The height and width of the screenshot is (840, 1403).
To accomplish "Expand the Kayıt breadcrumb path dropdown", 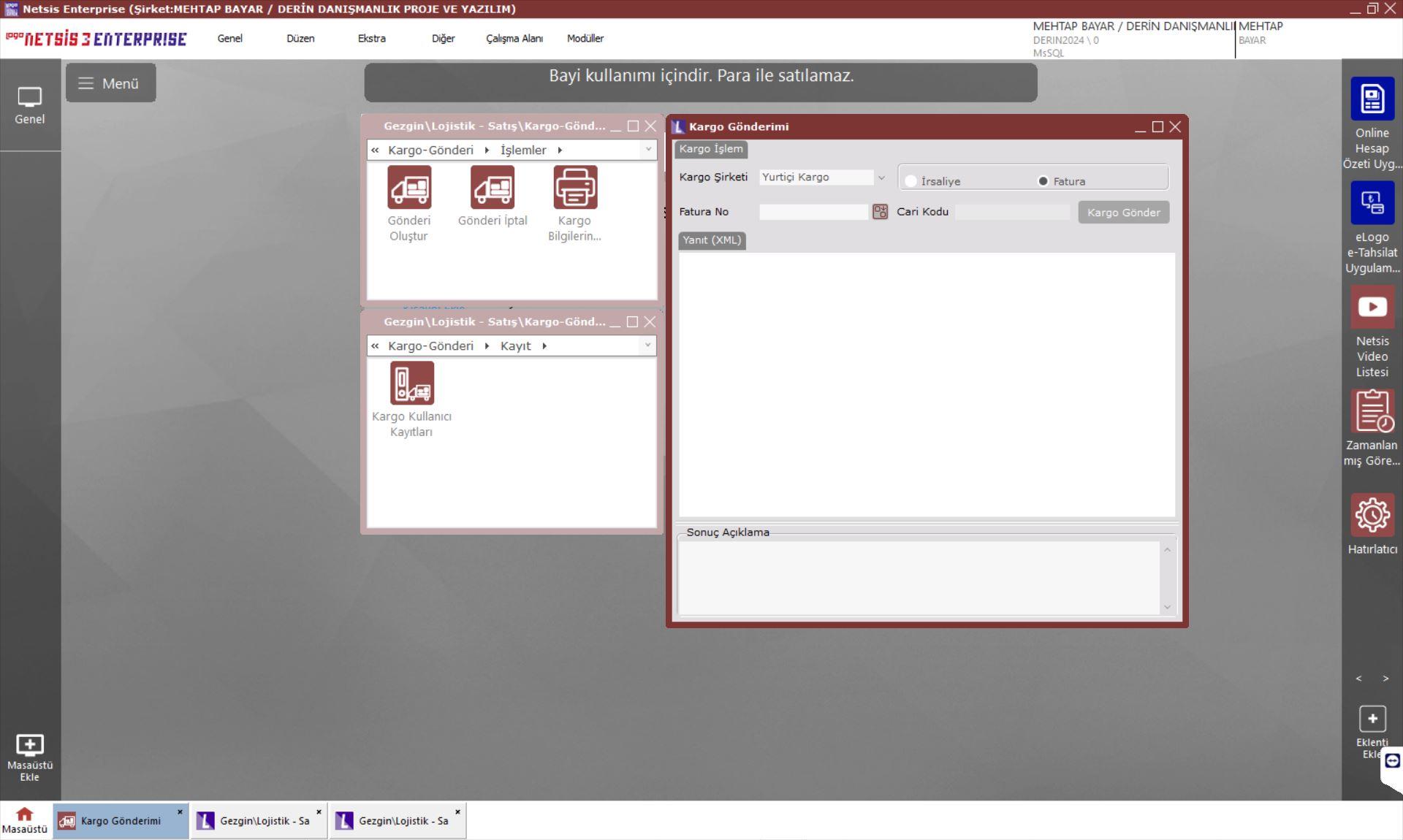I will pyautogui.click(x=647, y=345).
